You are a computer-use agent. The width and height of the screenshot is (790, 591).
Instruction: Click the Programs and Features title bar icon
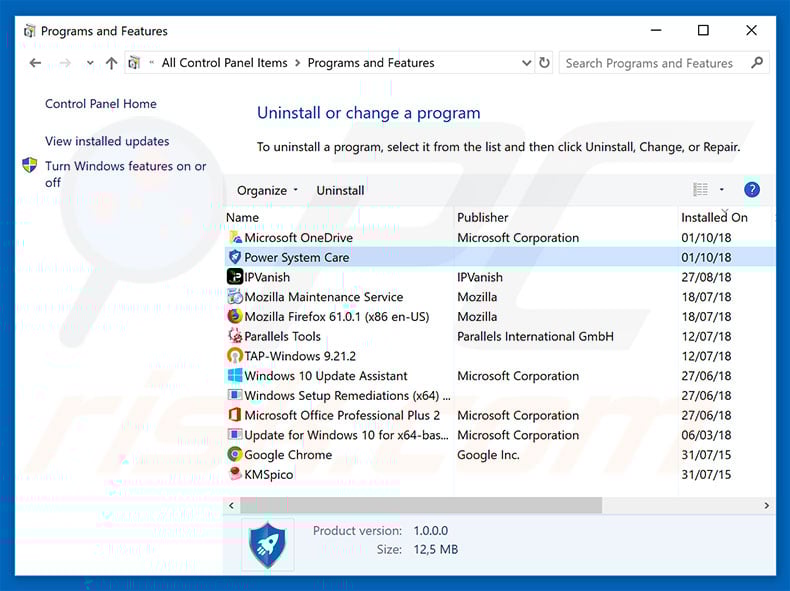pyautogui.click(x=30, y=31)
